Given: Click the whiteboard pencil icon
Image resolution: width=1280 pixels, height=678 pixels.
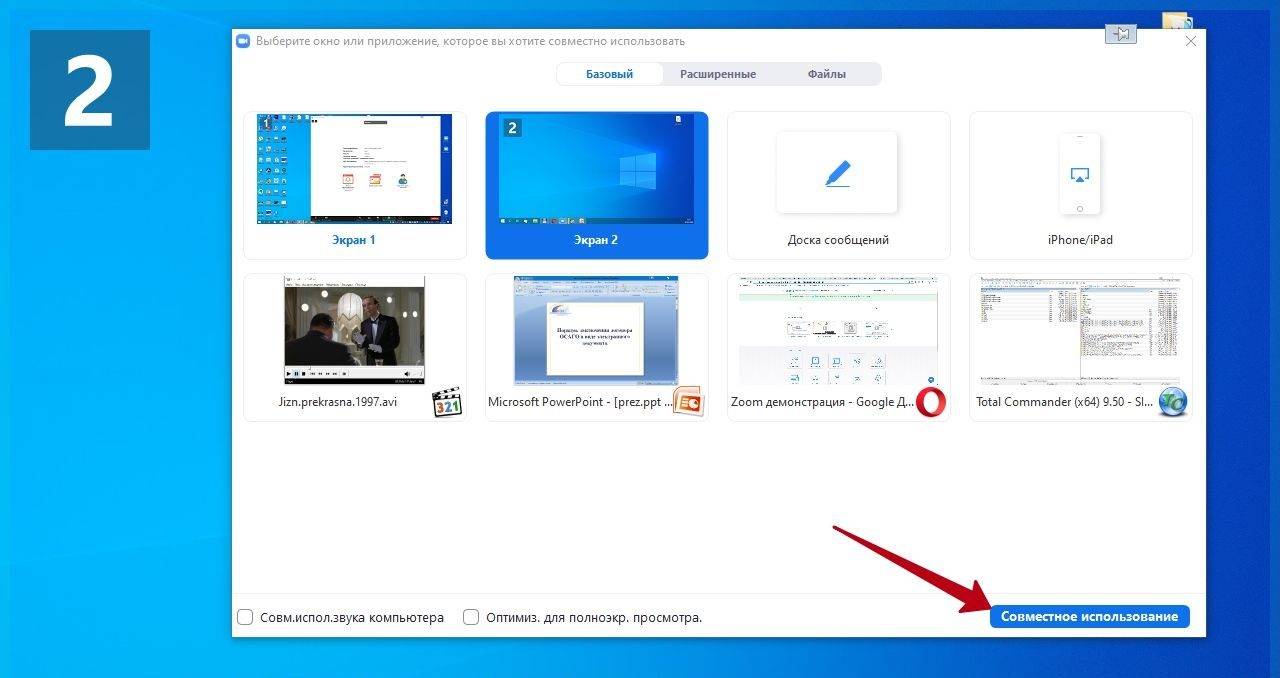Looking at the screenshot, I should [x=837, y=173].
